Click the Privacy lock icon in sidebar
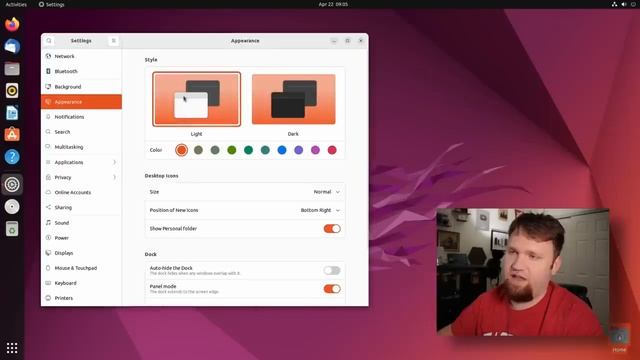The height and width of the screenshot is (360, 640). click(48, 177)
